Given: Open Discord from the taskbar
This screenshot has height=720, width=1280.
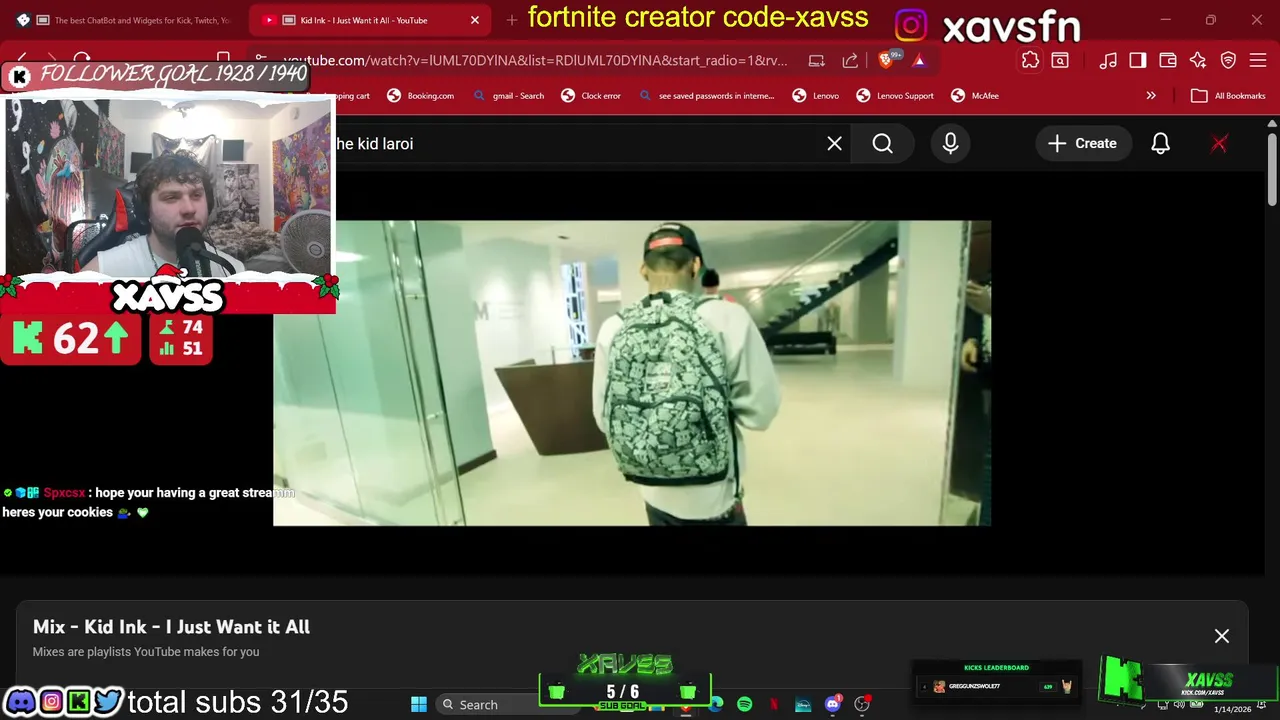Looking at the screenshot, I should click(x=832, y=704).
